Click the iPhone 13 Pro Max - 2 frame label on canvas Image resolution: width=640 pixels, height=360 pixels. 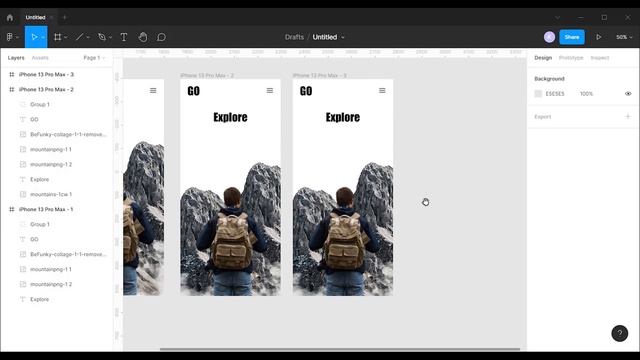point(207,76)
